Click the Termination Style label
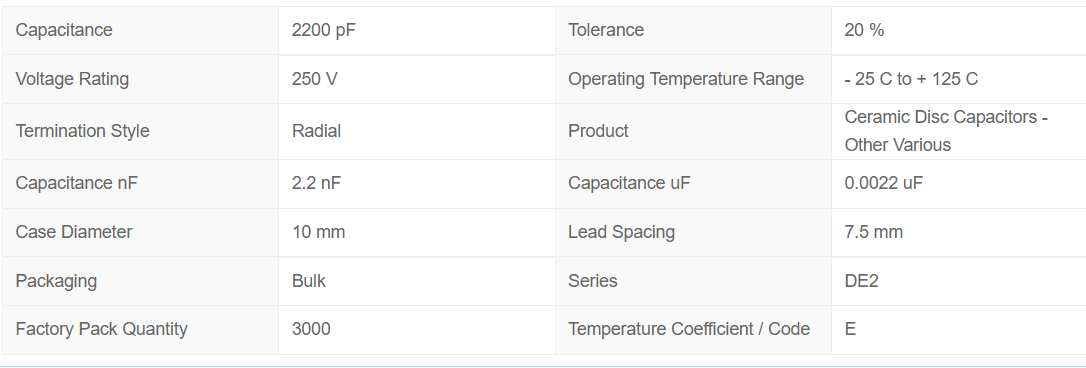The image size is (1086, 368). coord(82,131)
